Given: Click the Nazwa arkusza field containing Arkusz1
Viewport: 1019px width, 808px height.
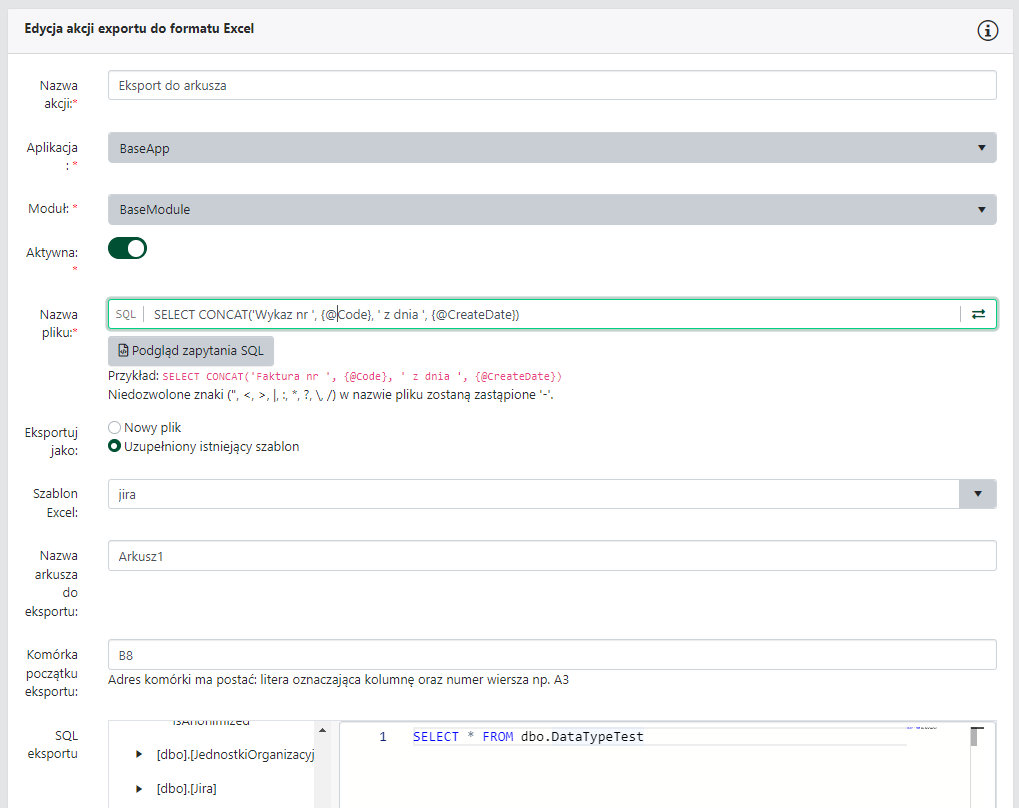Looking at the screenshot, I should click(x=552, y=556).
